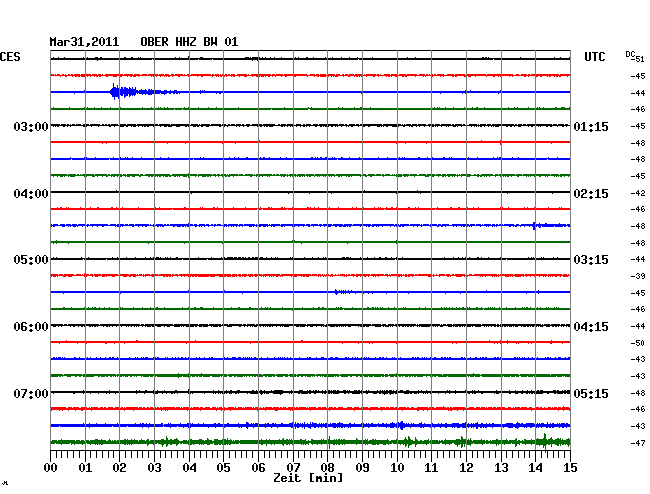The image size is (650, 494).
Task: Click the blue spike near minute 14 below 04:00
Action: 534,225
